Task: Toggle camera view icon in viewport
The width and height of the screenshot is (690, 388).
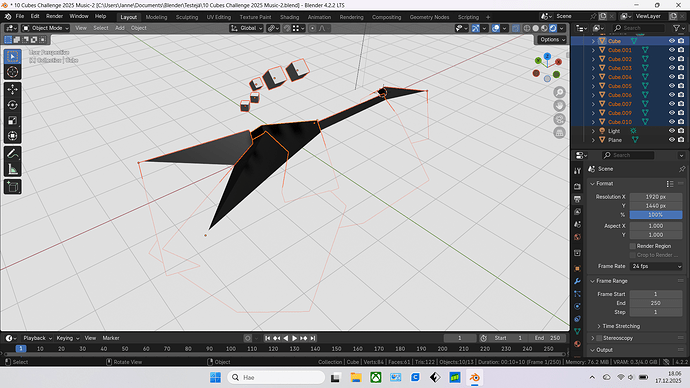Action: tap(559, 119)
